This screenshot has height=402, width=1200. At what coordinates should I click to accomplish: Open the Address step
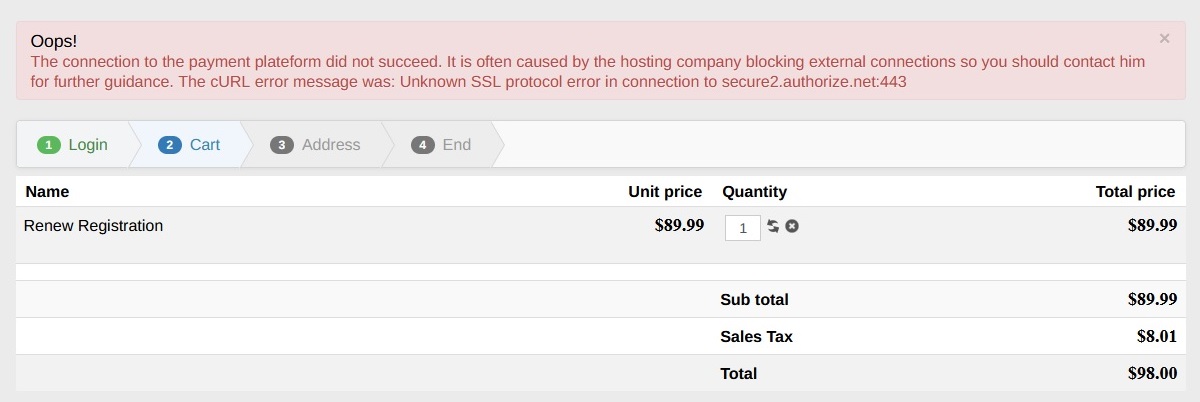tap(330, 145)
